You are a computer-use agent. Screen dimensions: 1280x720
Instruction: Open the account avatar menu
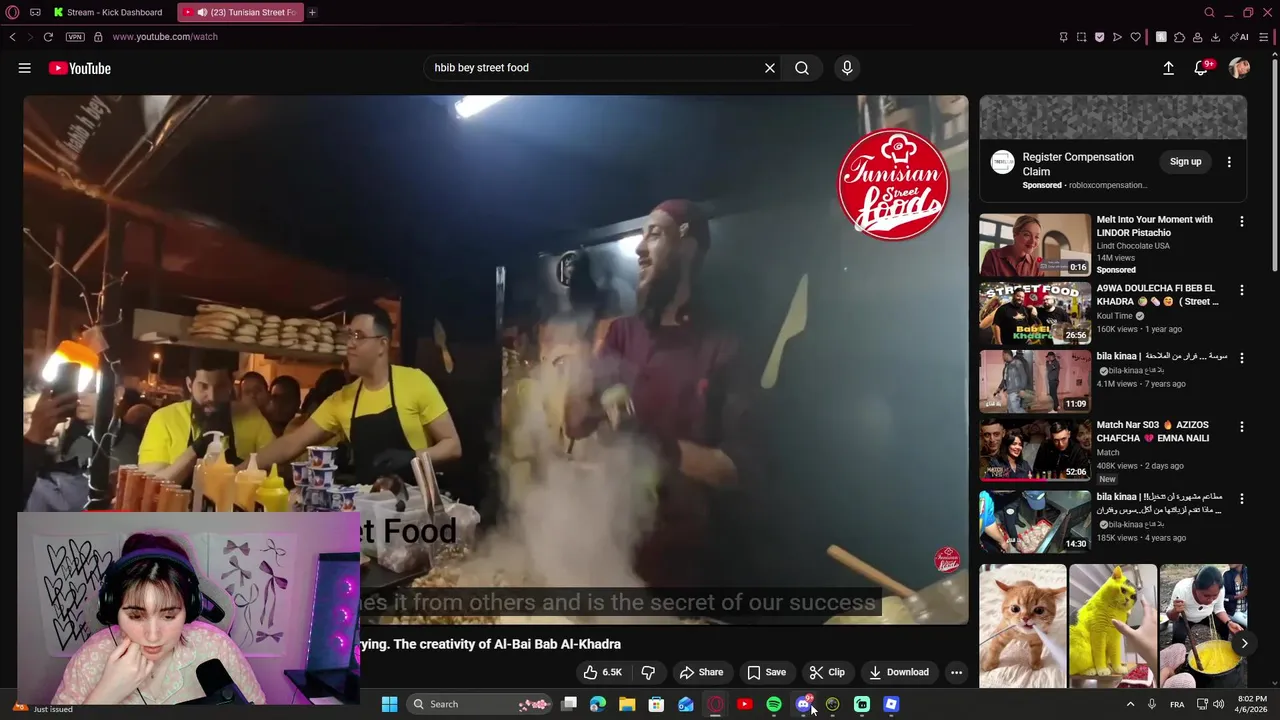click(x=1240, y=68)
